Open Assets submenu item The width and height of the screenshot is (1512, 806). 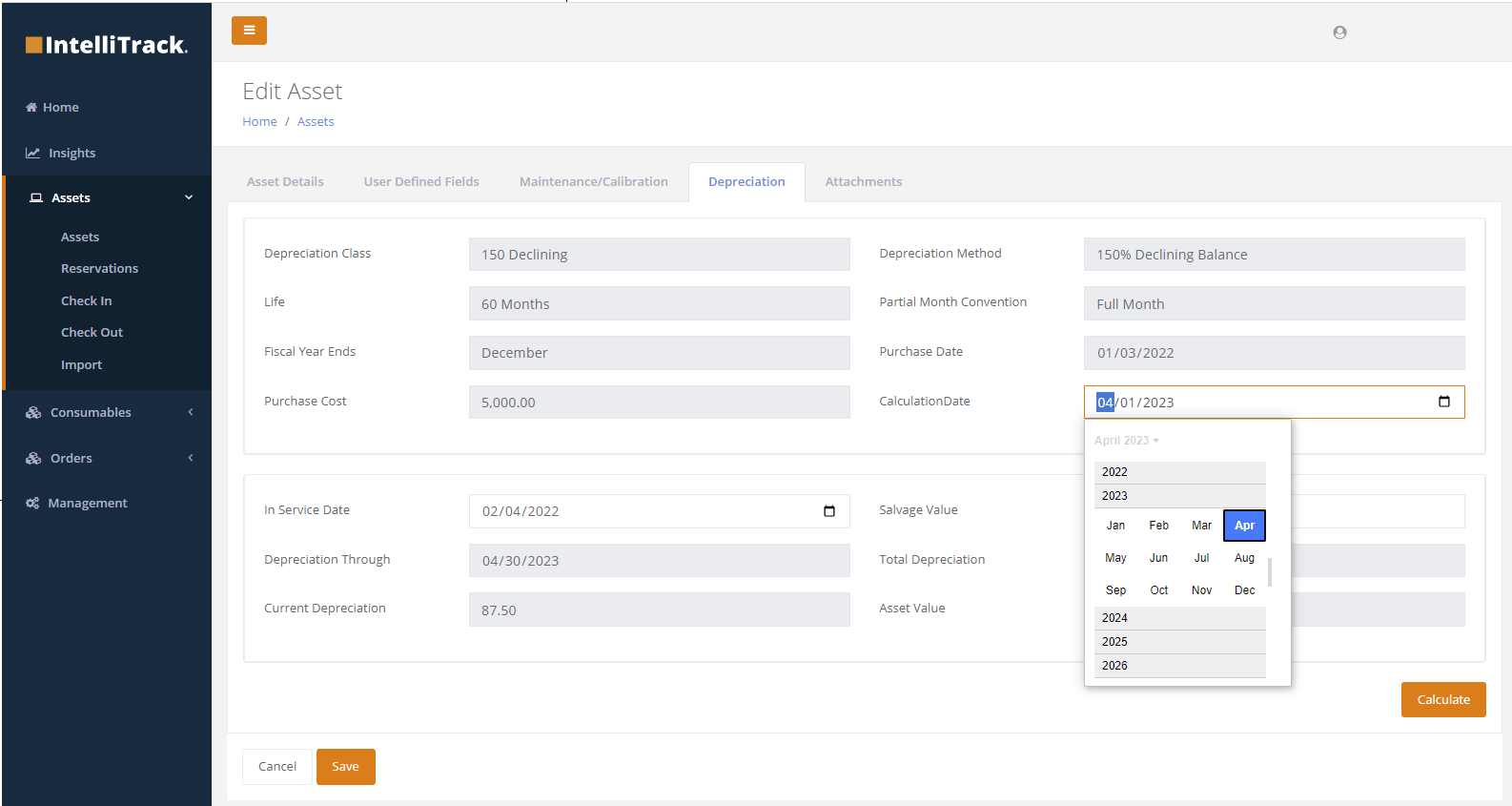coord(80,237)
